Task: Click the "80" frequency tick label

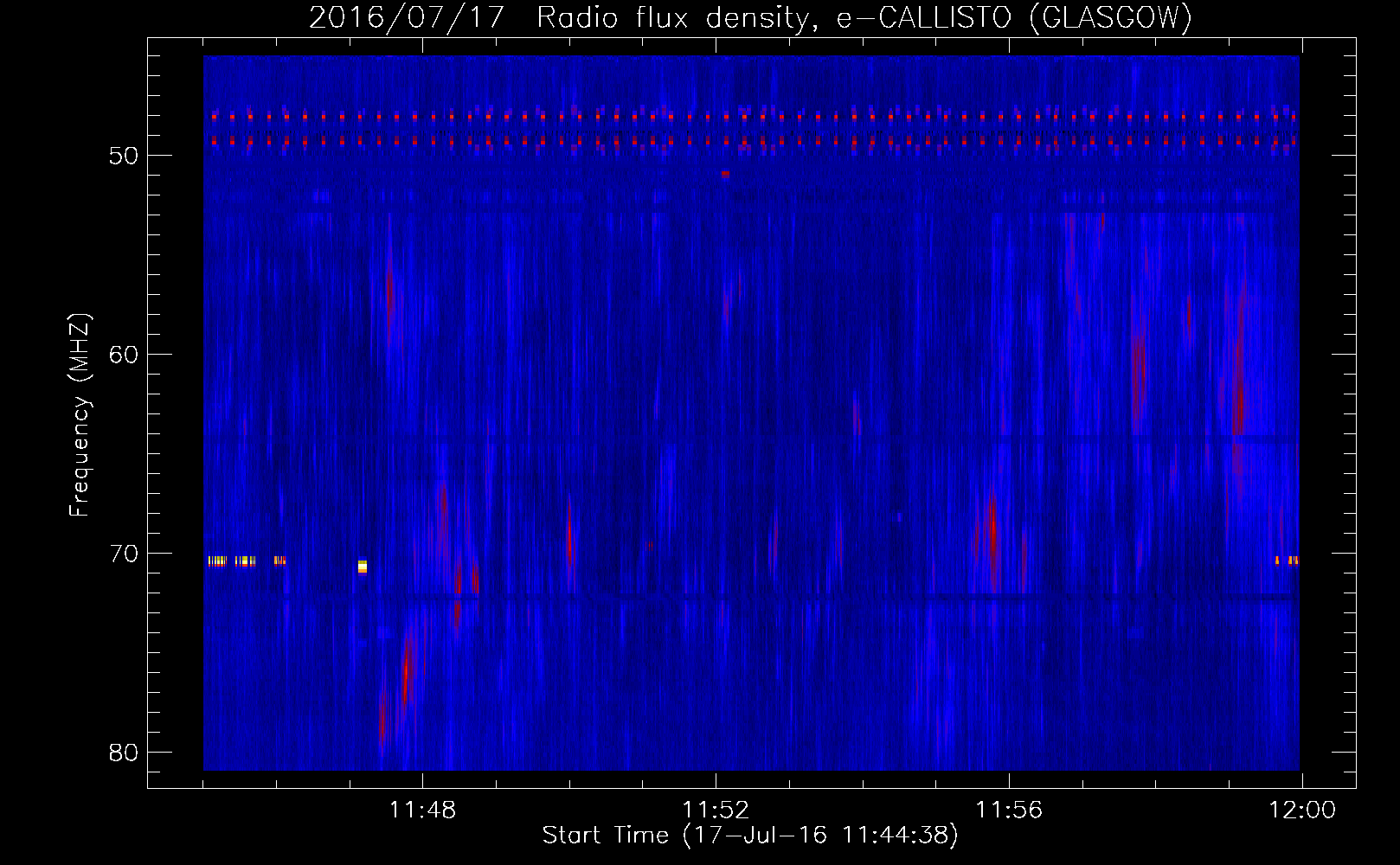Action: [124, 753]
